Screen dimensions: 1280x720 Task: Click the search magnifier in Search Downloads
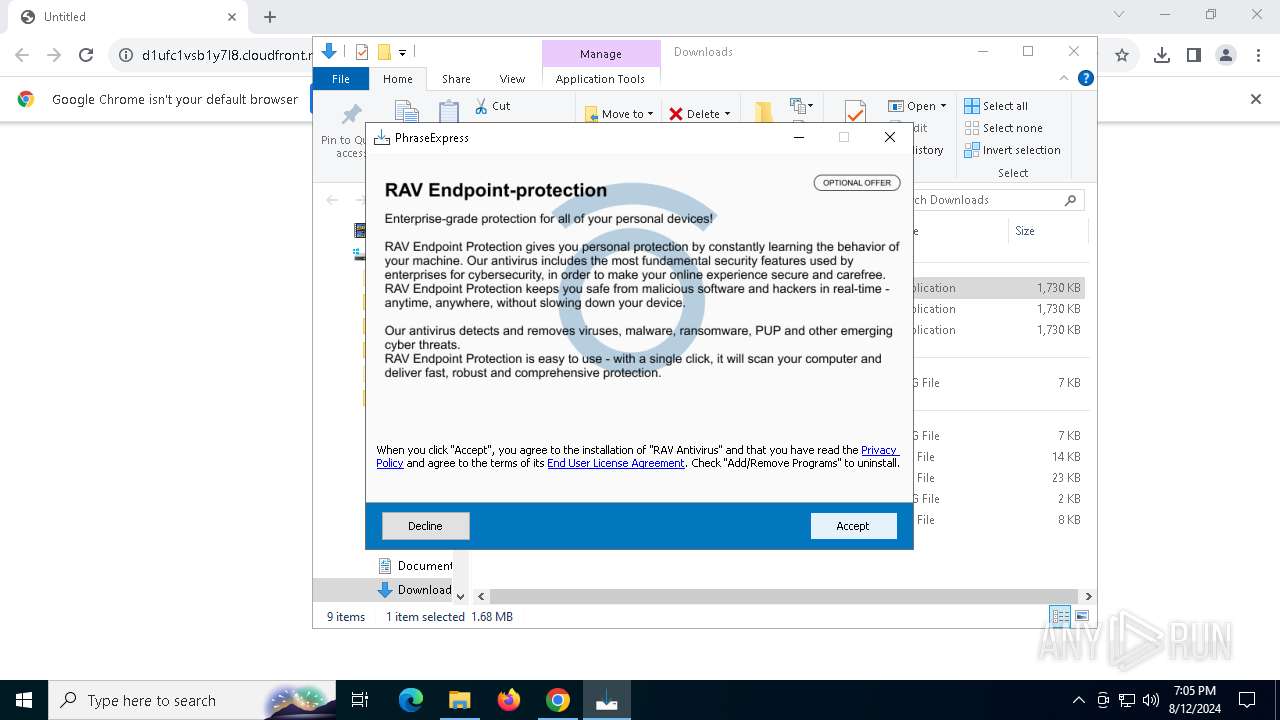(1070, 200)
